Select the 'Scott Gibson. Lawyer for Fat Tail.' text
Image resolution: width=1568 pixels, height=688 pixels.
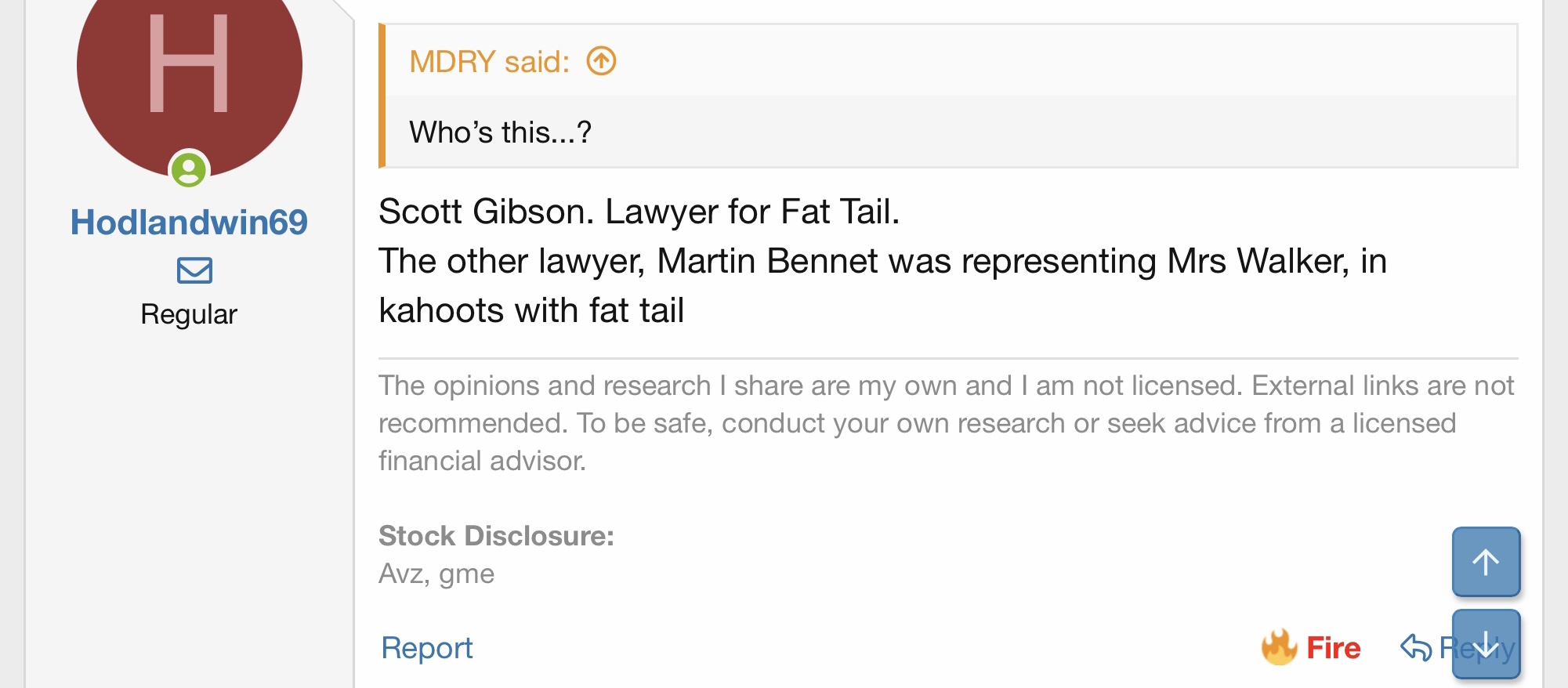(639, 212)
